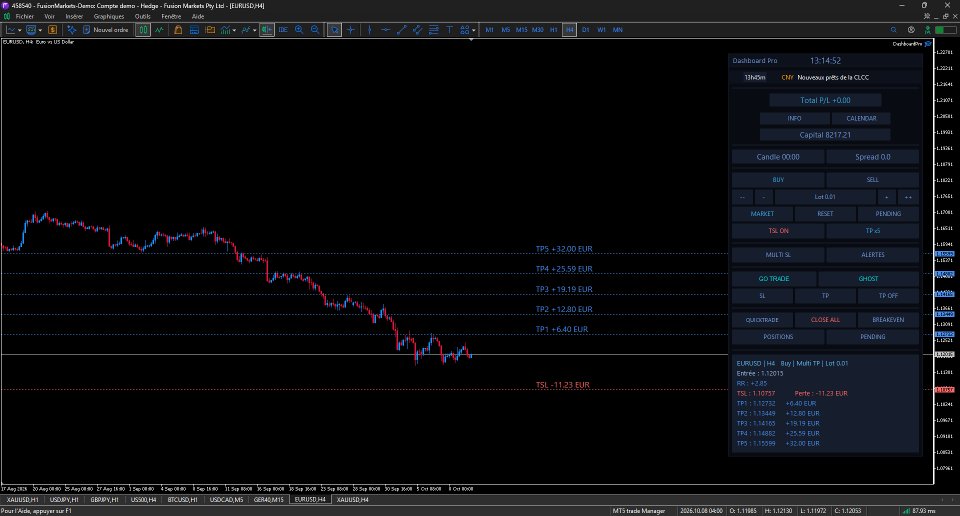Click the clock icon at top right

pyautogui.click(x=911, y=29)
